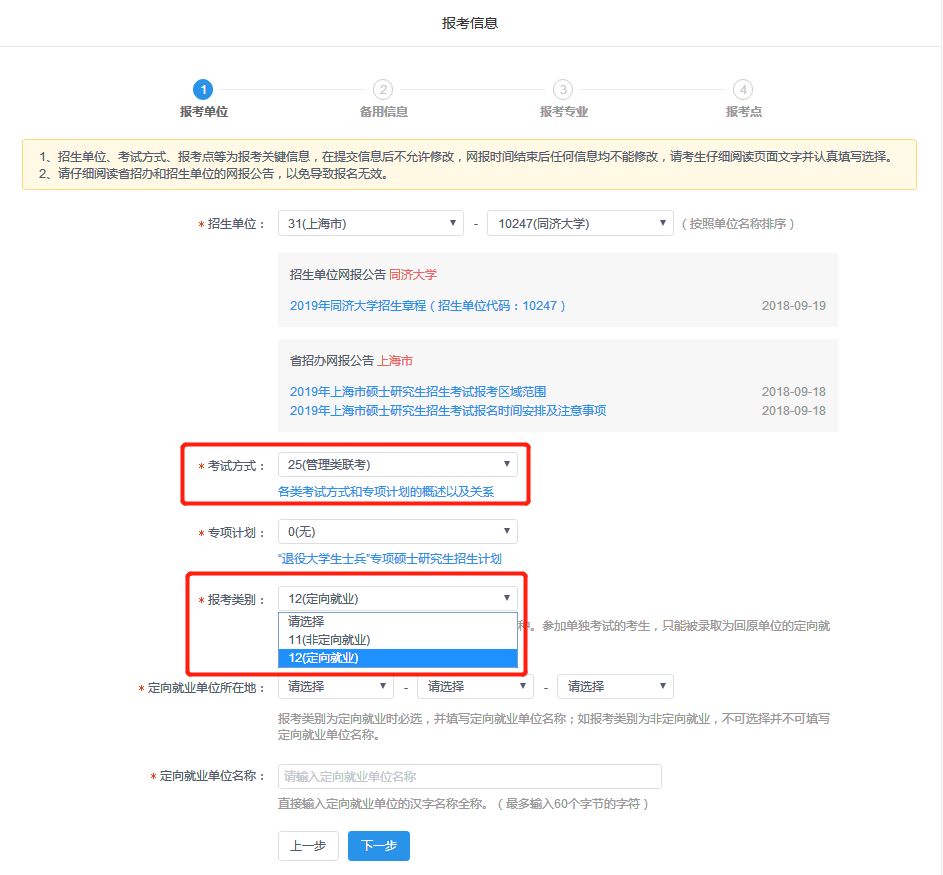The image size is (943, 875).
Task: Click step 4 circle for 报考点
Action: (x=743, y=89)
